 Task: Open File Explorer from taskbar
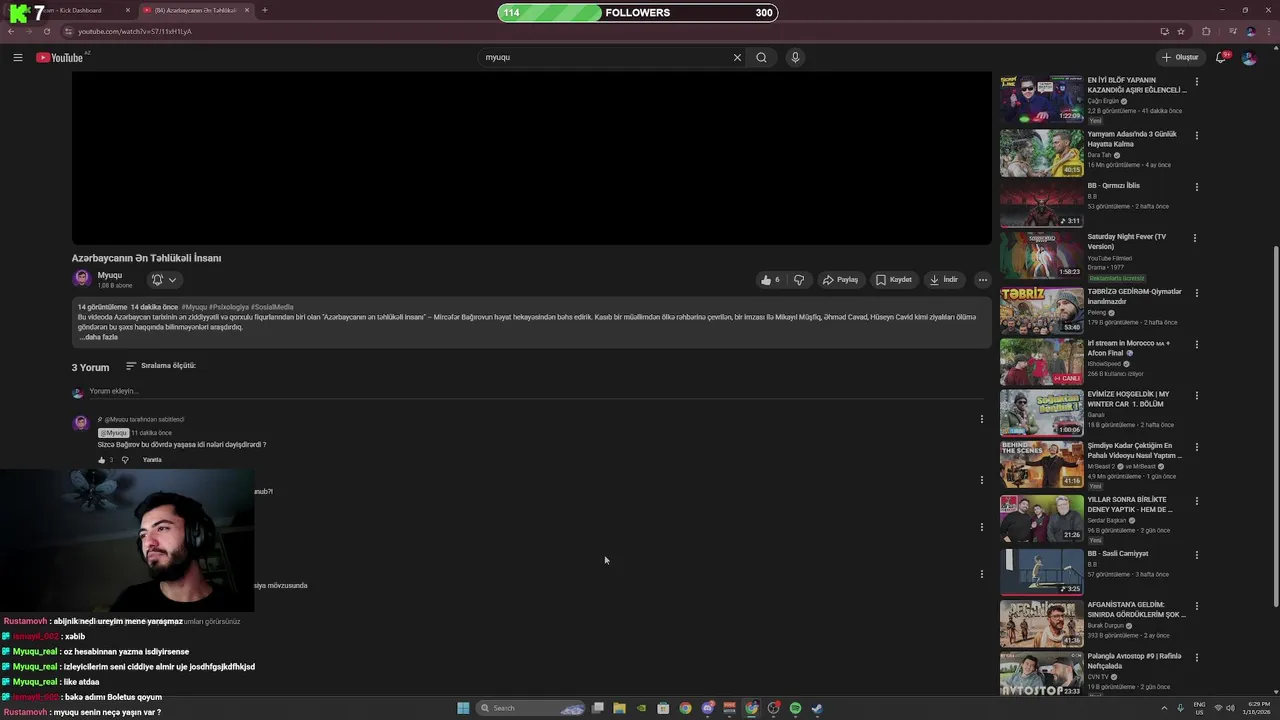click(x=619, y=708)
